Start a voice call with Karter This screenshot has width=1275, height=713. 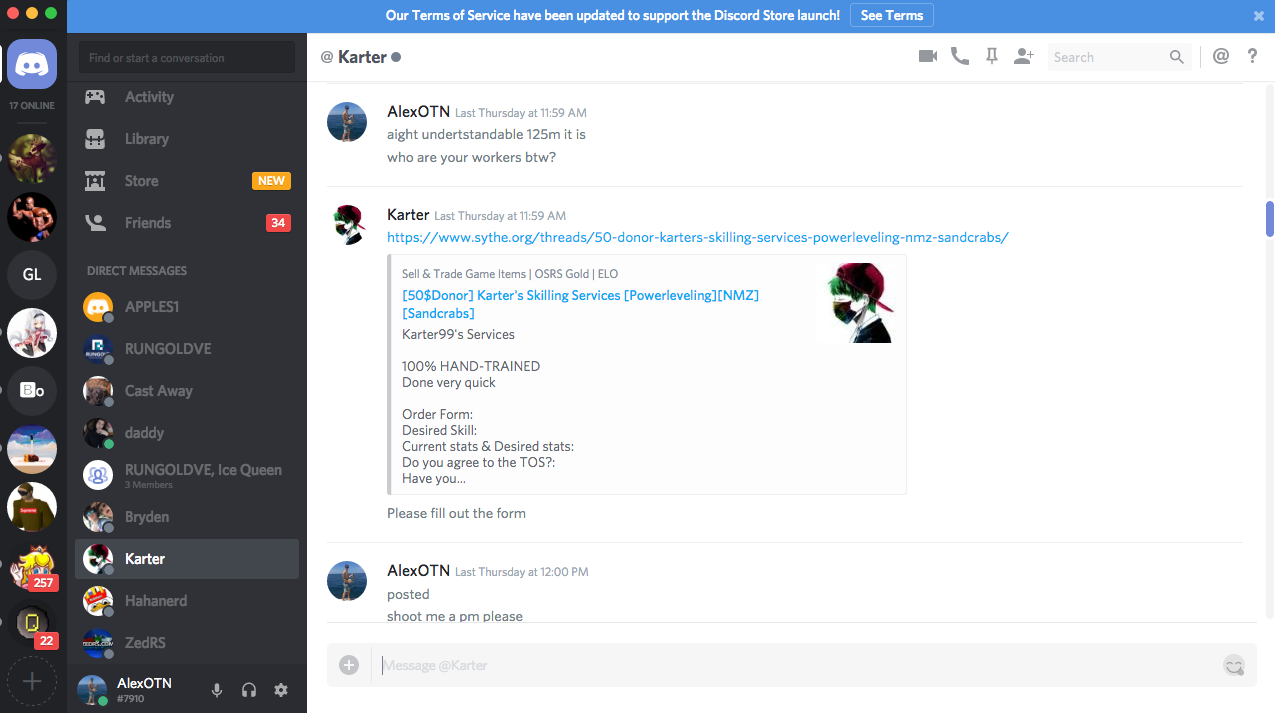960,57
